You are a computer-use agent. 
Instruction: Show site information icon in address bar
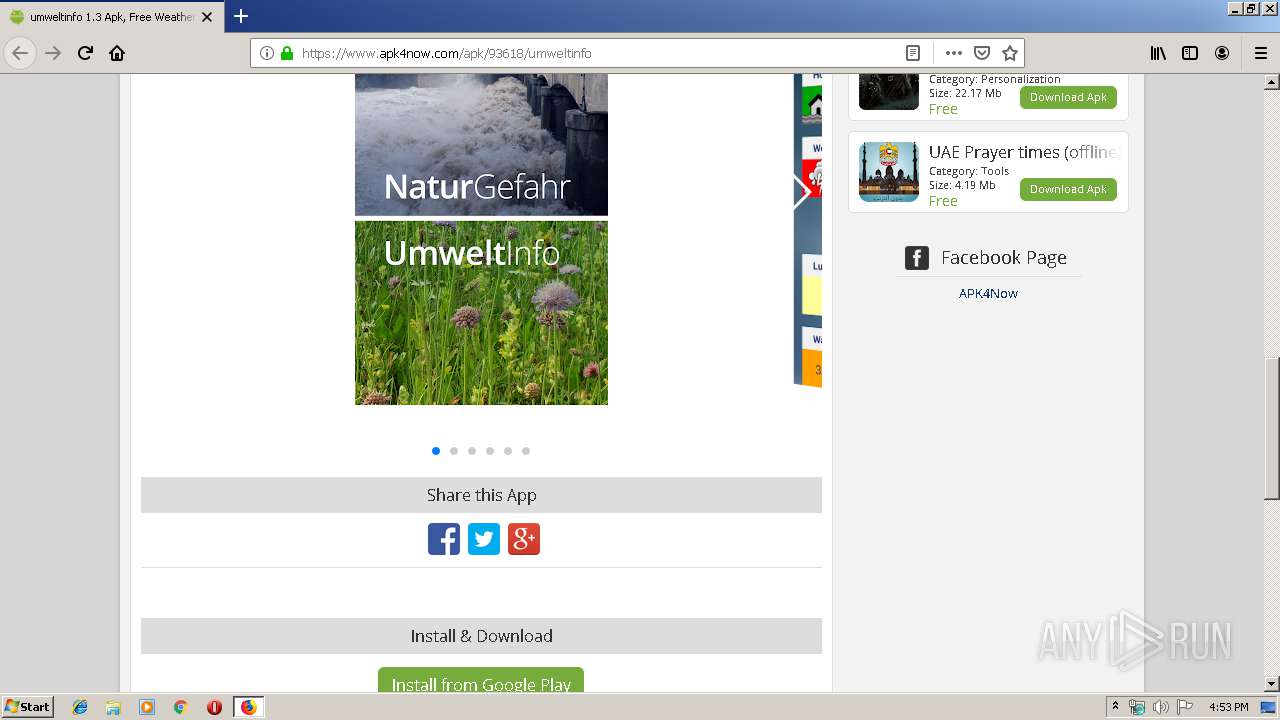[267, 53]
